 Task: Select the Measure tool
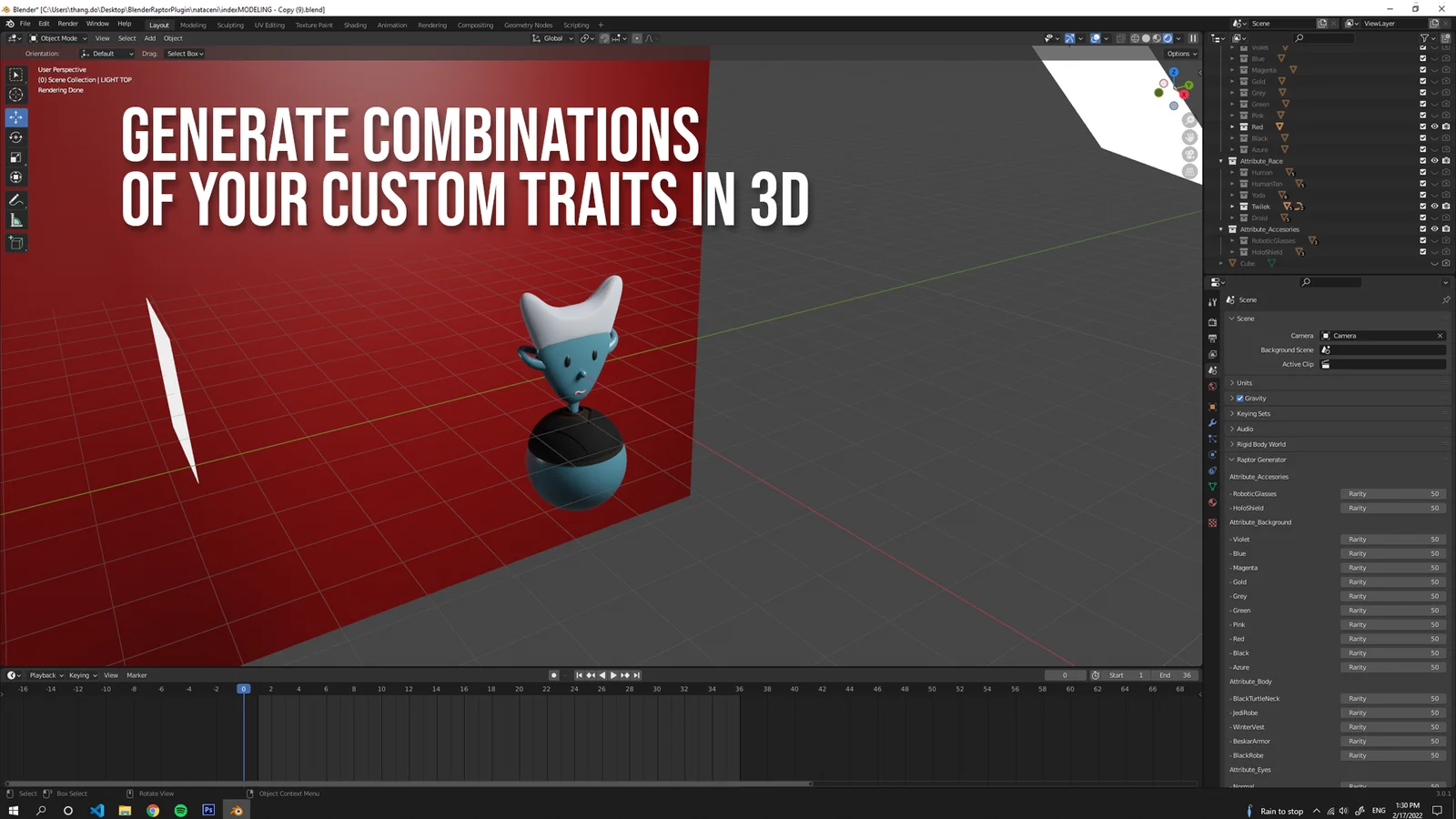click(15, 218)
